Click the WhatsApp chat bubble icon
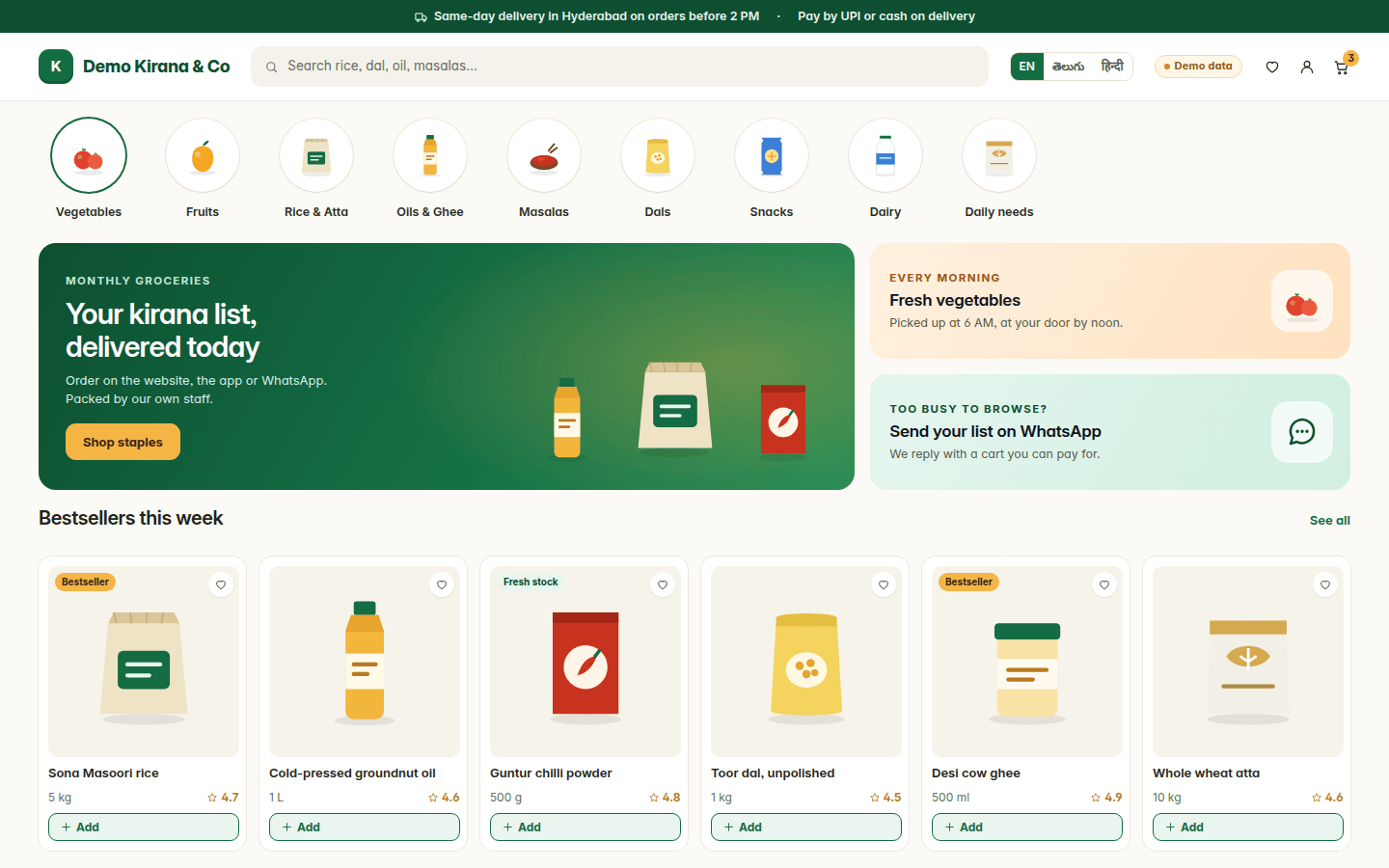The width and height of the screenshot is (1389, 868). 1302,432
